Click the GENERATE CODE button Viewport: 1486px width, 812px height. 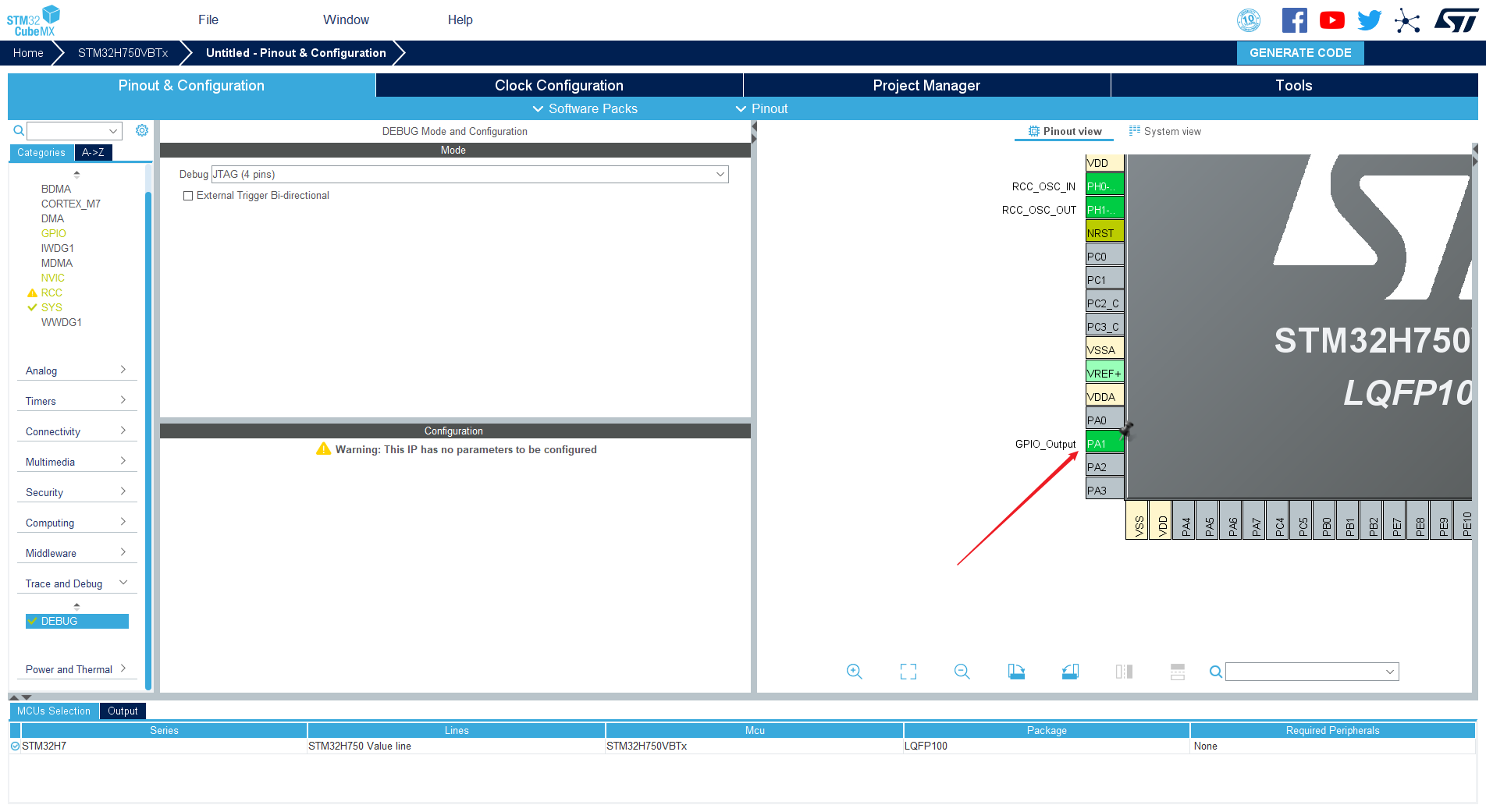tap(1300, 53)
